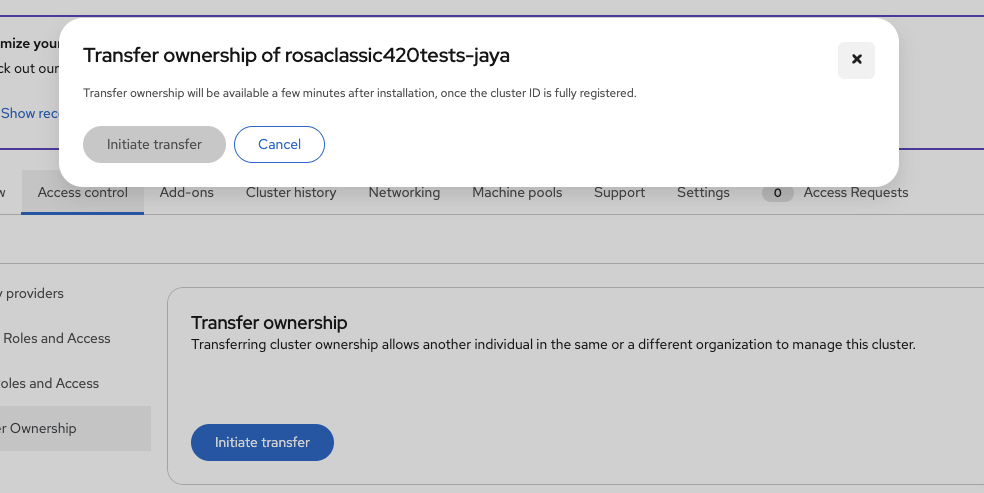Click the Show recommendations link
The width and height of the screenshot is (984, 493).
tap(31, 114)
